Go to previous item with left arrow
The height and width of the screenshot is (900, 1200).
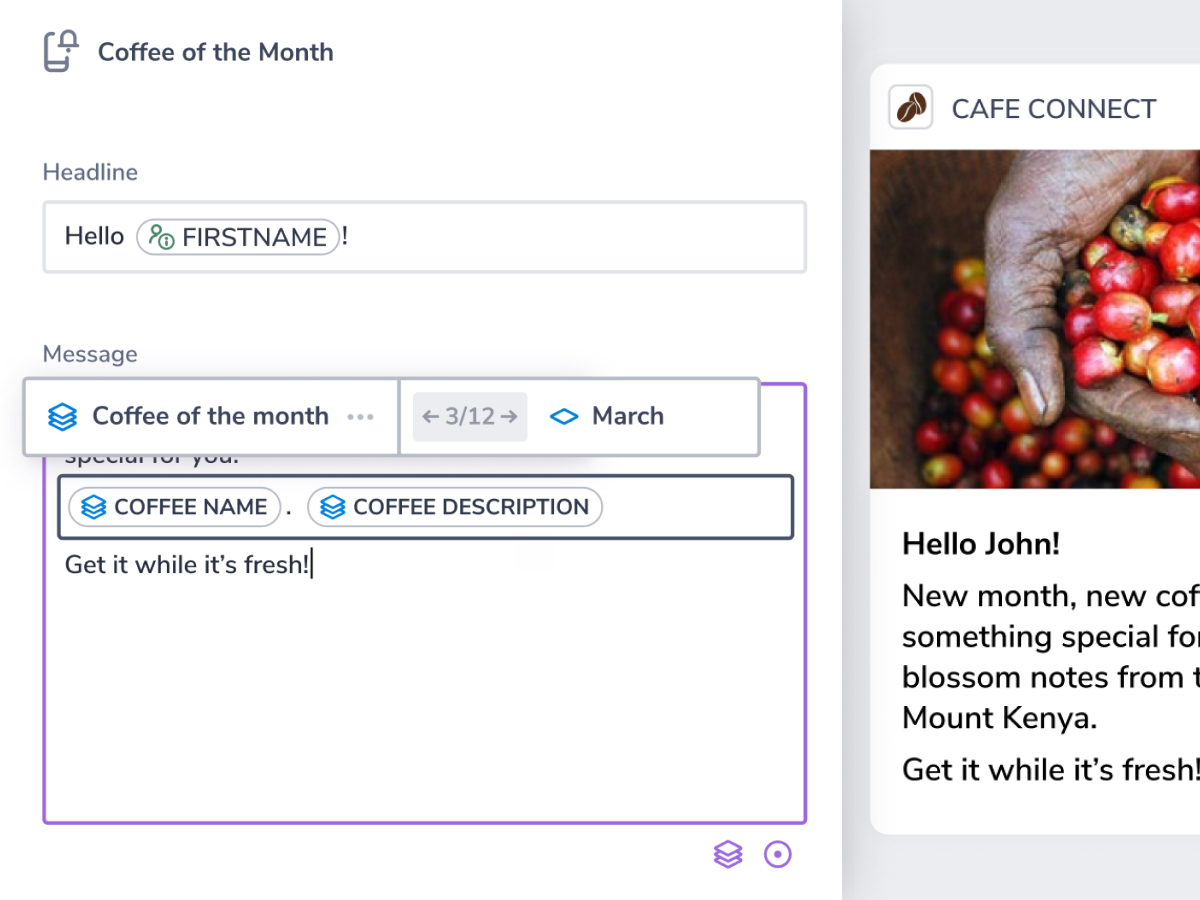430,417
